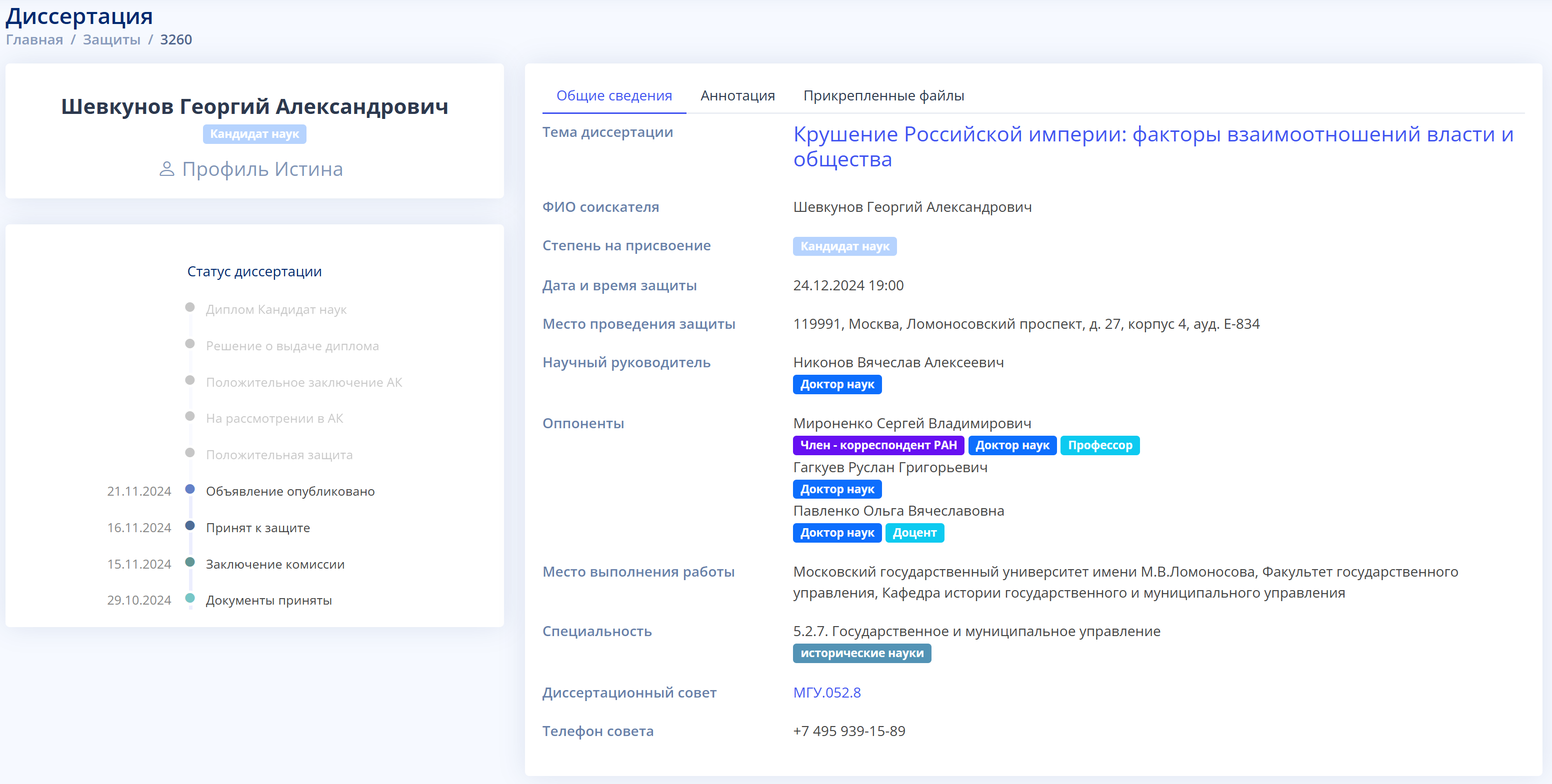Viewport: 1552px width, 784px height.
Task: Click timeline dot for Принят к защите
Action: coord(190,526)
